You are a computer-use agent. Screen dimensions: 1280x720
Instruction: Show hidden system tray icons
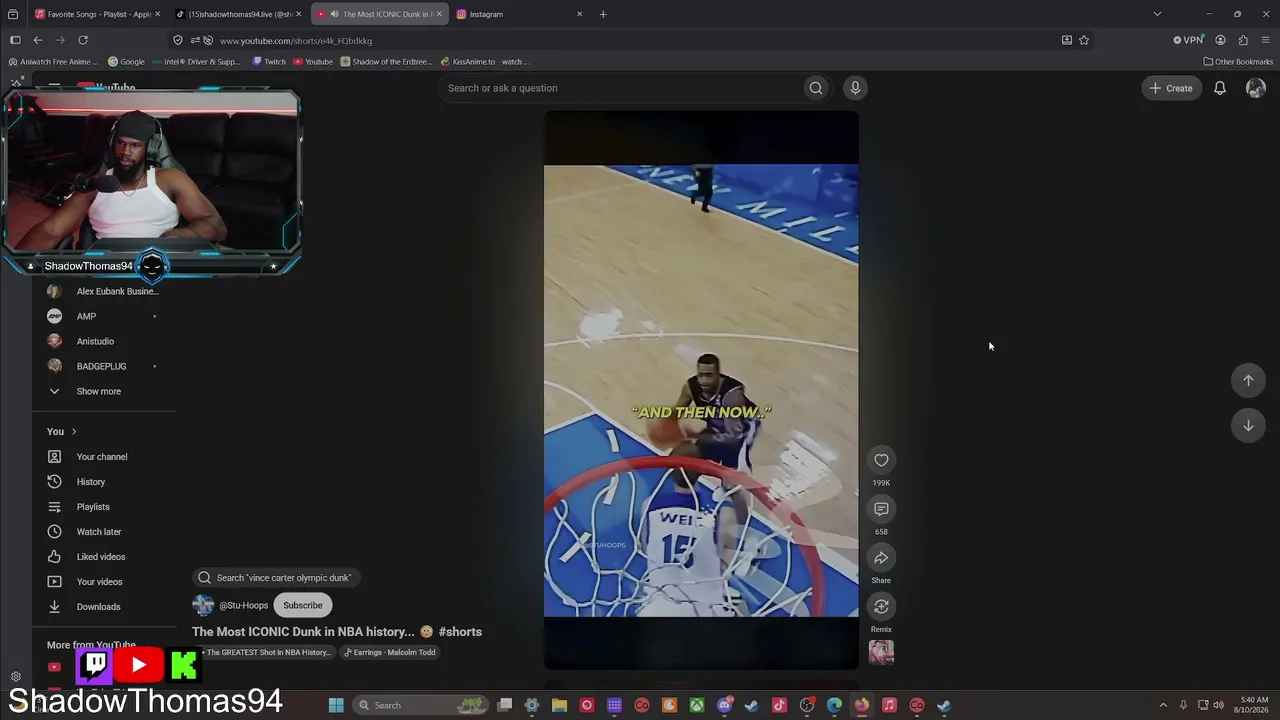pyautogui.click(x=1163, y=705)
